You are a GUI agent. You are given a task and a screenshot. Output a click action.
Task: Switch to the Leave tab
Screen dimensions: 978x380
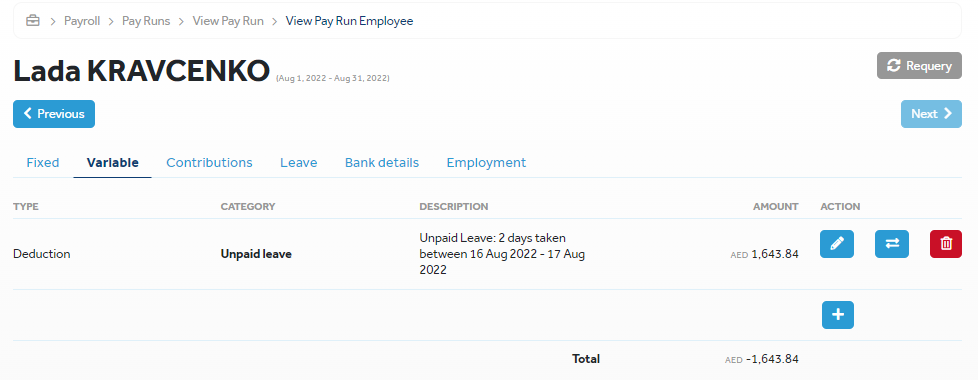(x=299, y=163)
